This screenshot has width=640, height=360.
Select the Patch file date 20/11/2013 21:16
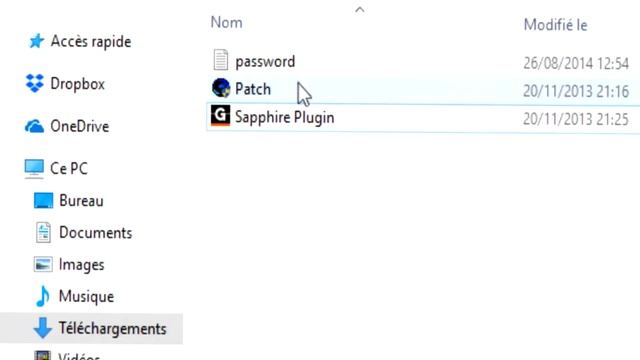pyautogui.click(x=576, y=91)
